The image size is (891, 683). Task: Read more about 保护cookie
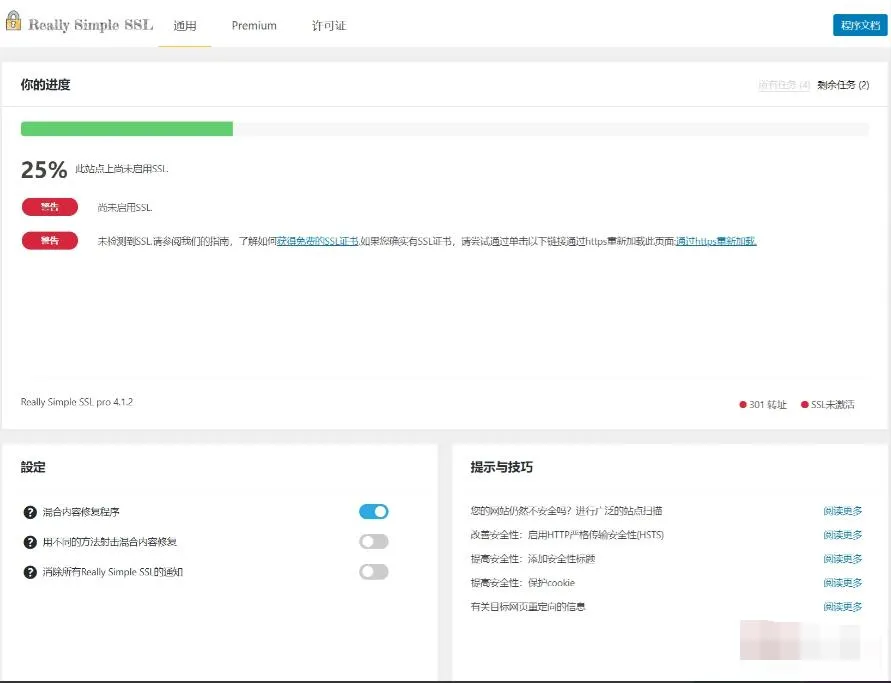point(843,582)
